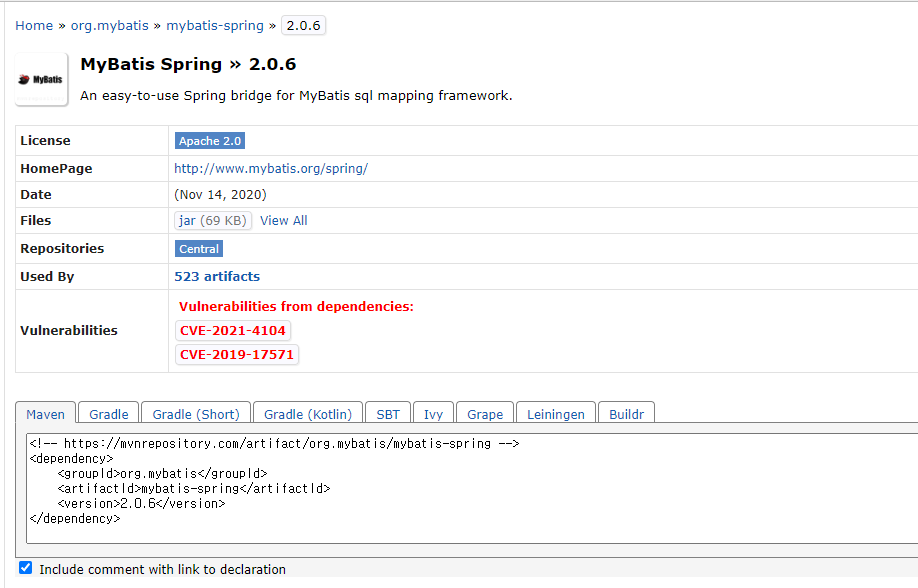This screenshot has height=588, width=918.
Task: Click the 'MyBatis Spring » 2.0.6' heading
Action: (189, 64)
